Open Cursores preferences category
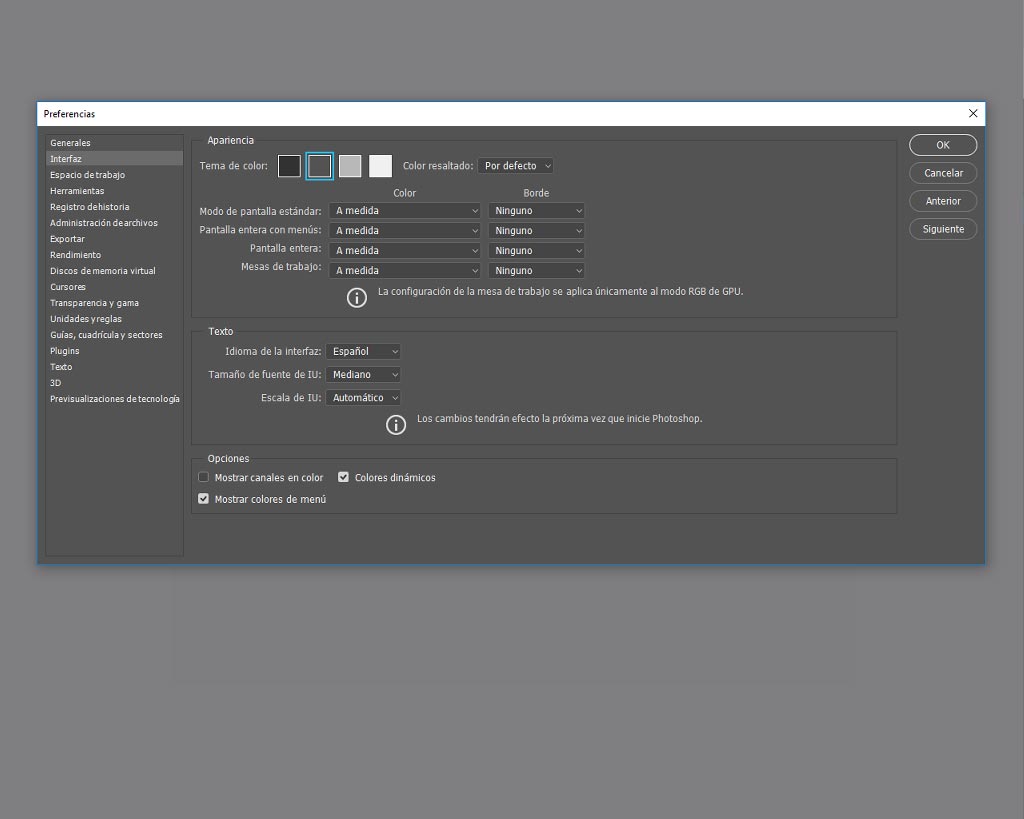1024x819 pixels. [x=114, y=287]
